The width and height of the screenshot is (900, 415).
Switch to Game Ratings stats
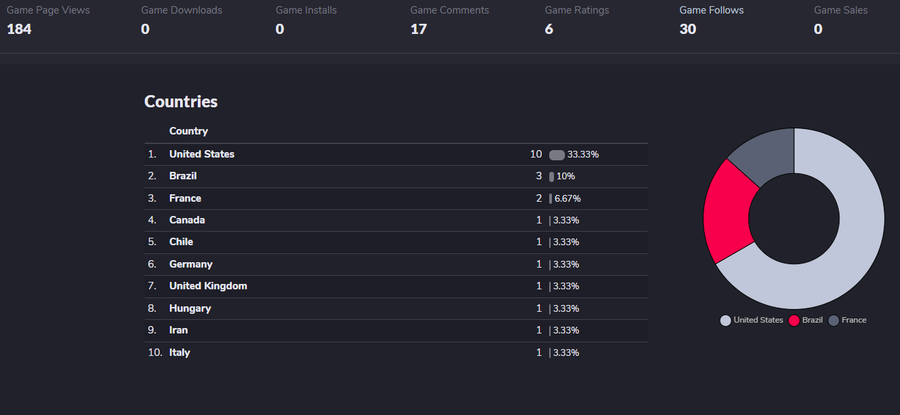tap(576, 19)
